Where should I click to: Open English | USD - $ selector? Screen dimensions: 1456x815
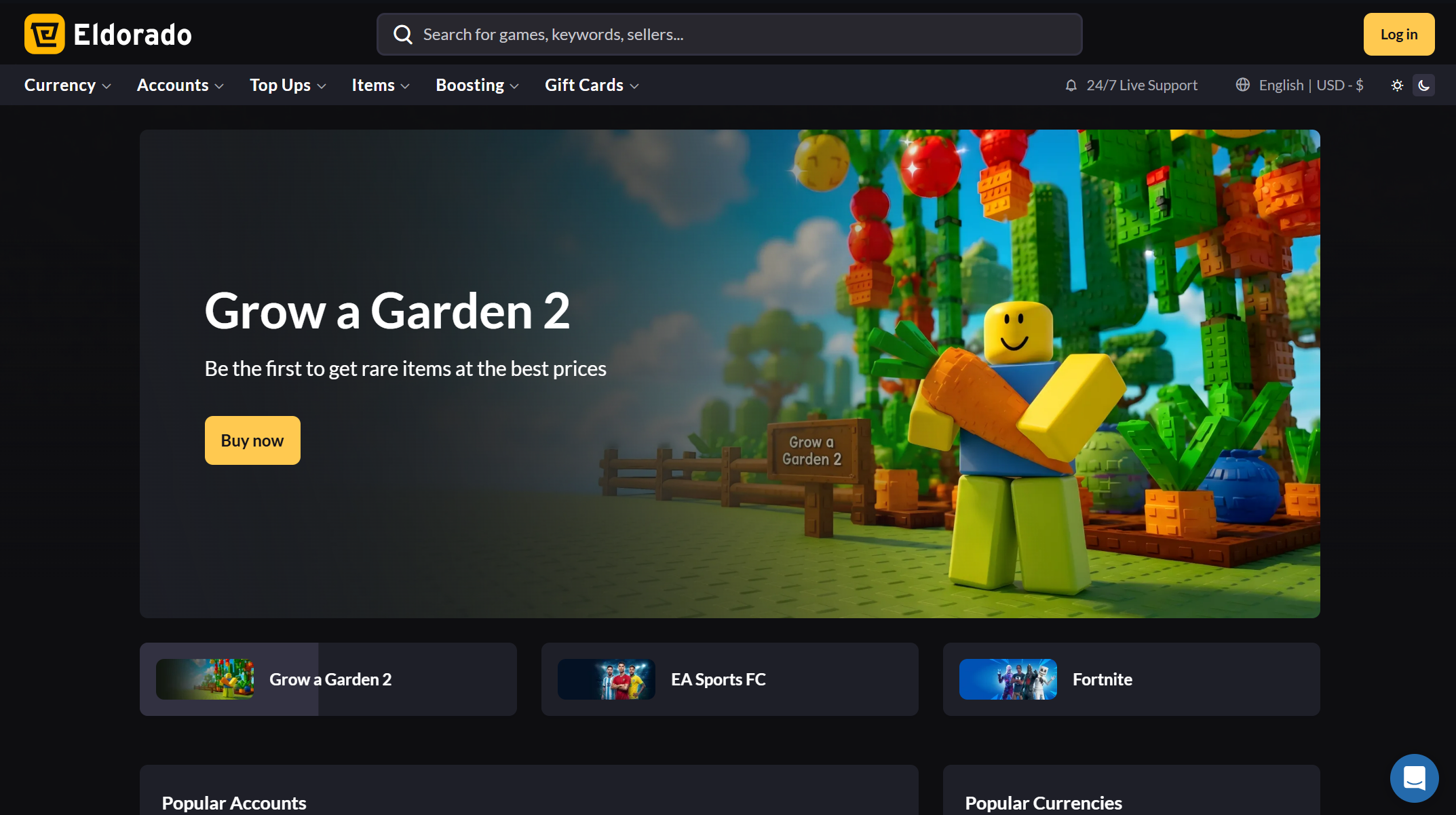(x=1299, y=86)
